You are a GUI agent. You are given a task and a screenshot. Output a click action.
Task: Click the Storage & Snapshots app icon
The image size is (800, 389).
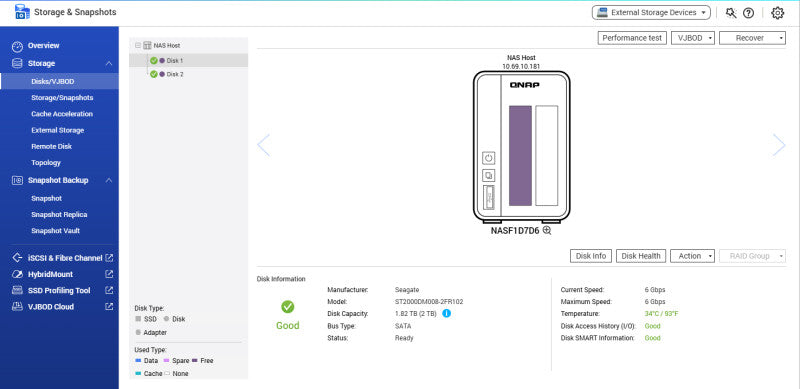click(x=22, y=12)
